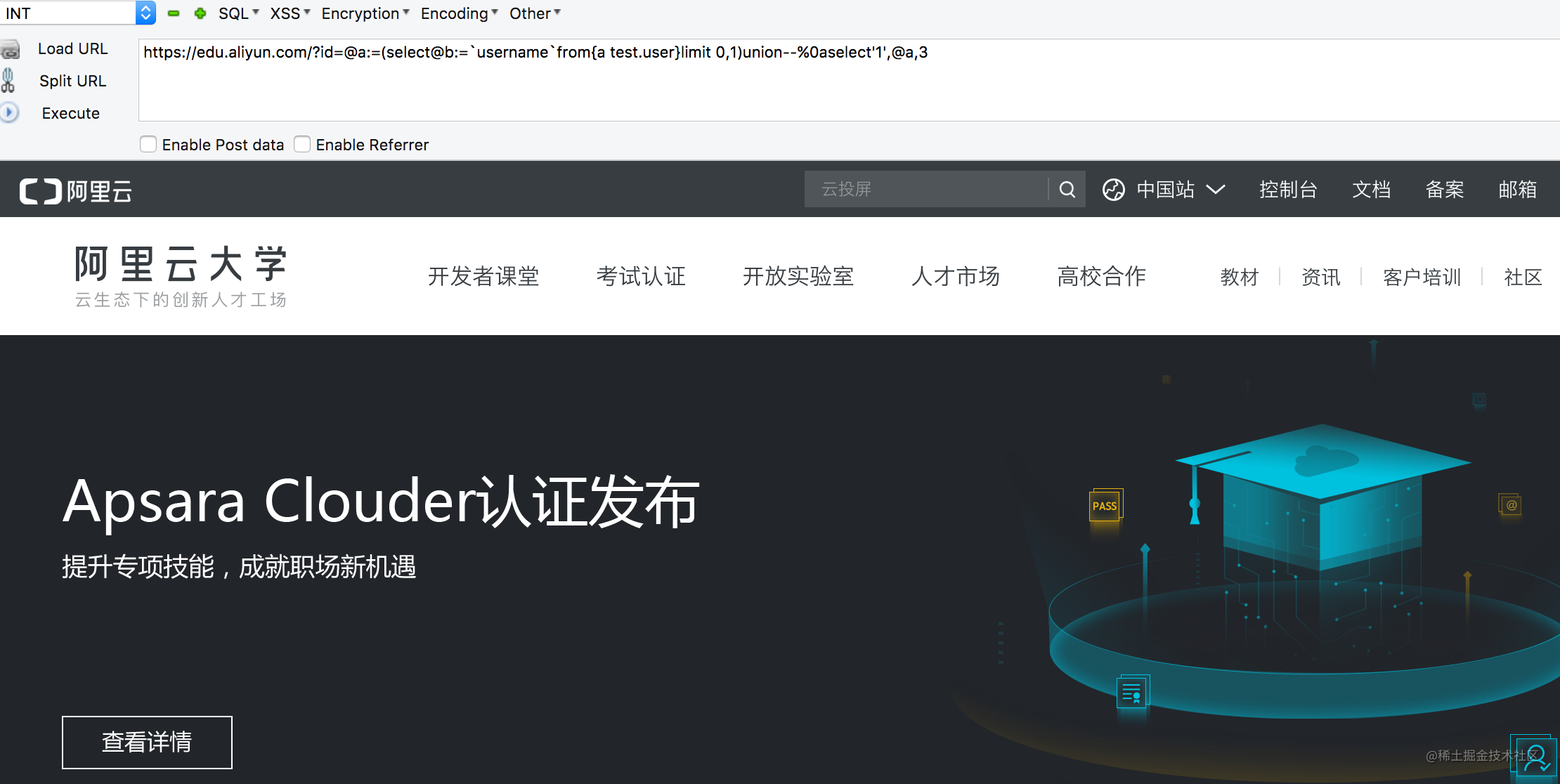Click the Aliyun logo in header

coord(76,191)
